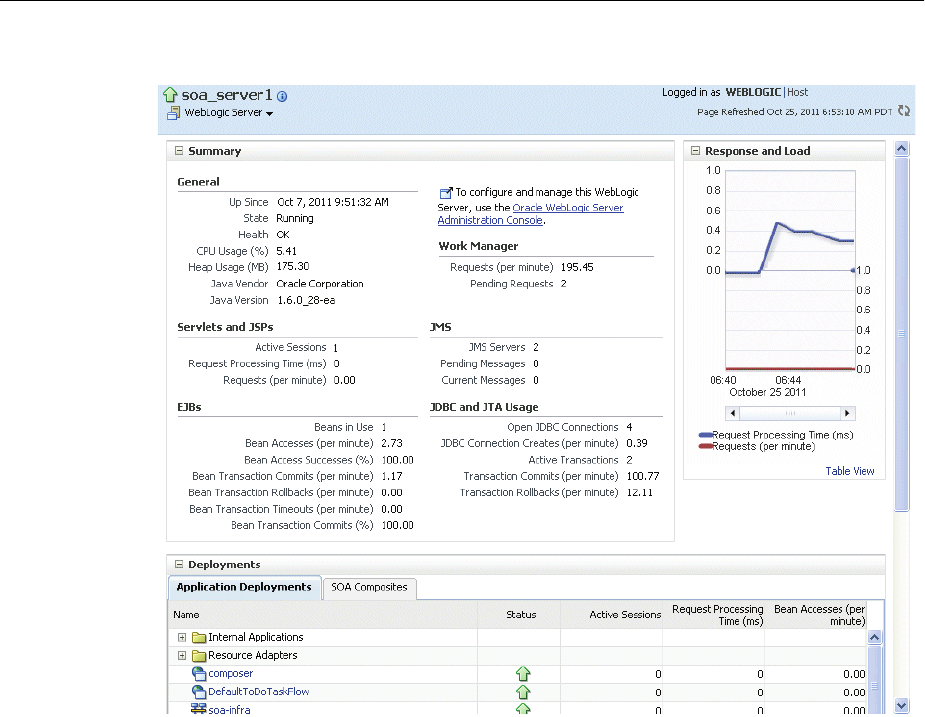Open the Table View link
Screen dimensions: 925x717
[850, 471]
